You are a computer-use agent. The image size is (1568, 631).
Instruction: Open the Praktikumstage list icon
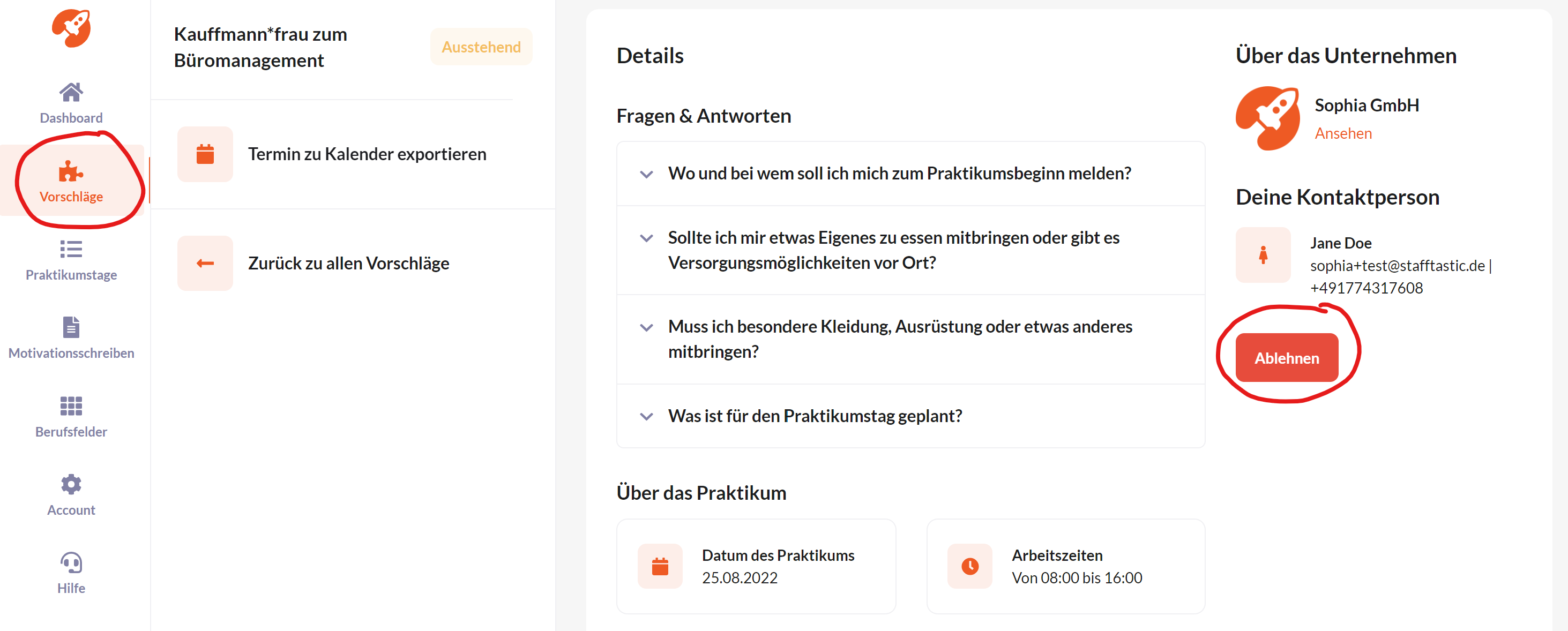click(x=71, y=250)
